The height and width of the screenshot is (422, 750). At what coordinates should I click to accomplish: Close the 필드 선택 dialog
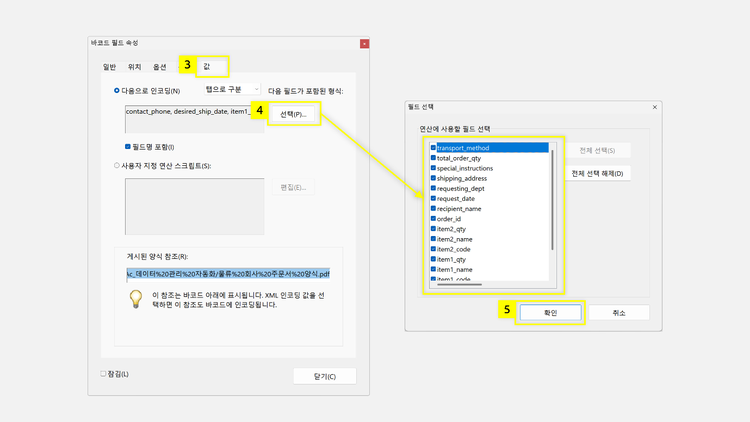pos(655,107)
